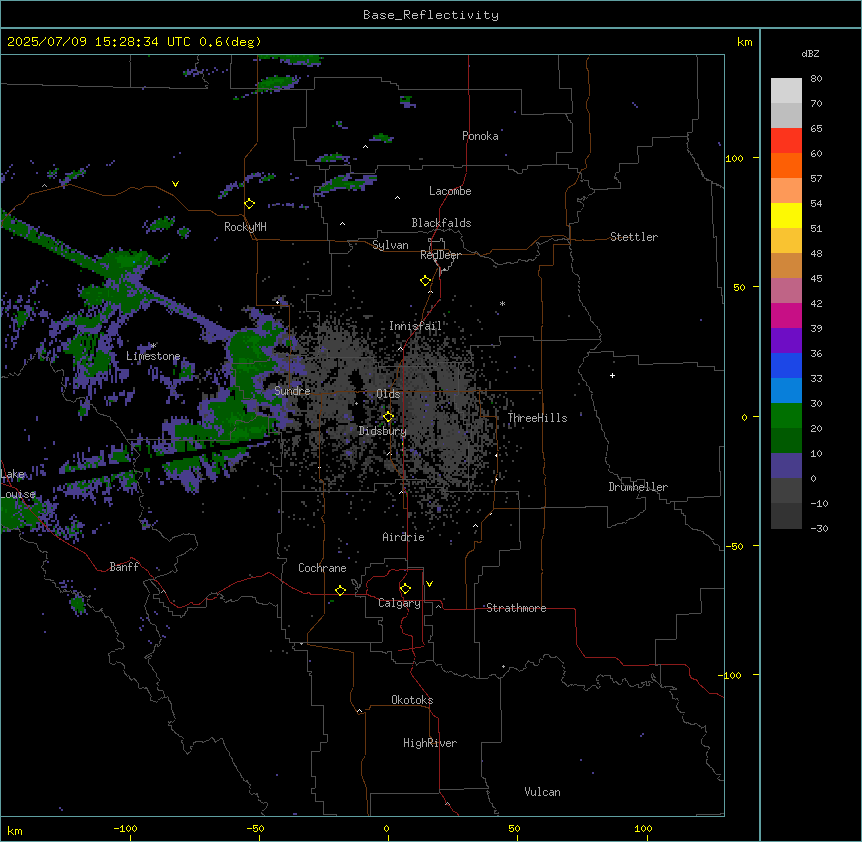Click the 80 value on dBZ legend
Screen dimensions: 862x842
[816, 79]
